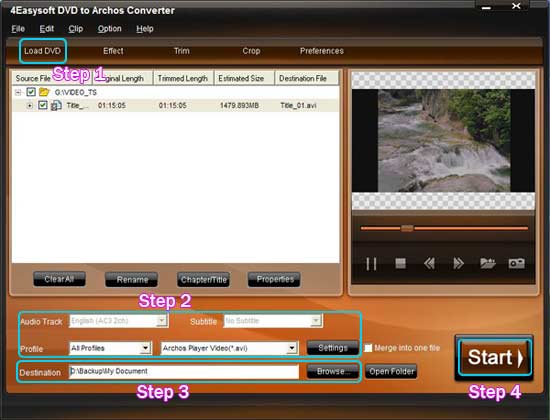Image resolution: width=550 pixels, height=420 pixels.
Task: Open the Edit menu
Action: [x=47, y=29]
